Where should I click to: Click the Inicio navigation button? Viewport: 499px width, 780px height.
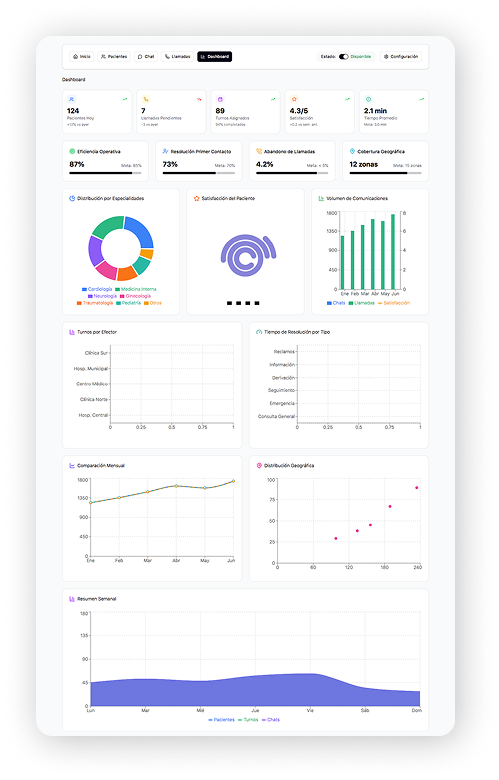tap(82, 57)
